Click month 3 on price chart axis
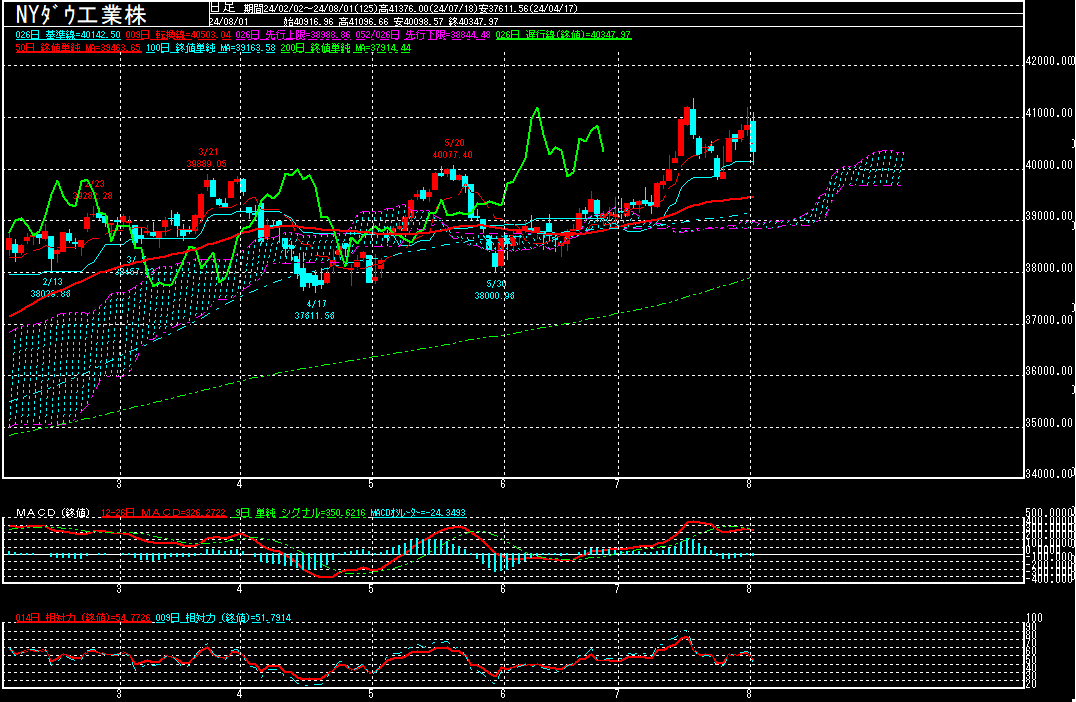 click(x=119, y=484)
